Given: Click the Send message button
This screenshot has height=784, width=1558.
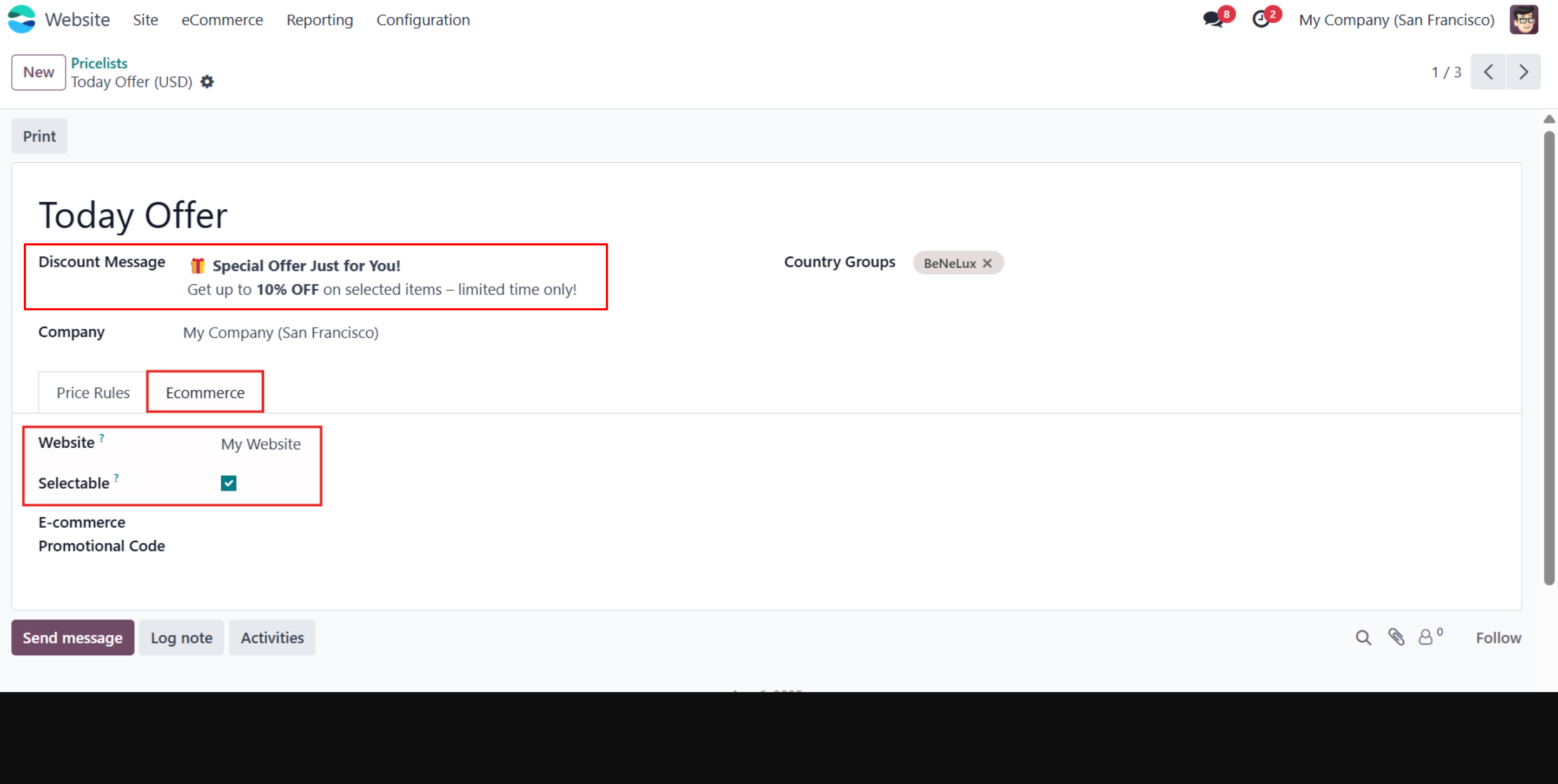Looking at the screenshot, I should [72, 637].
